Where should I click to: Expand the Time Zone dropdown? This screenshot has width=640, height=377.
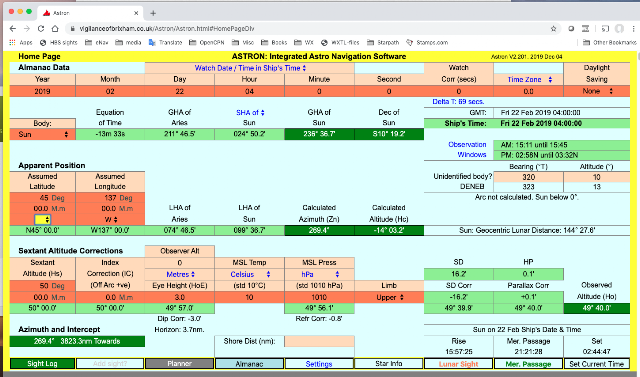[x=529, y=80]
